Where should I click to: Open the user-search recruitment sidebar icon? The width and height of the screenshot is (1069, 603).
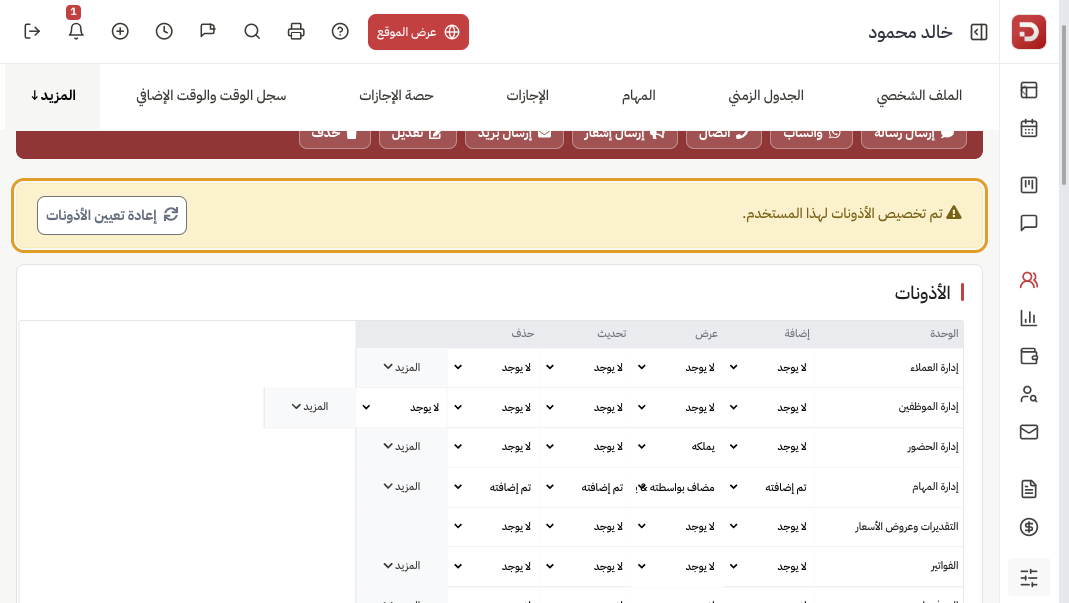click(x=1029, y=394)
